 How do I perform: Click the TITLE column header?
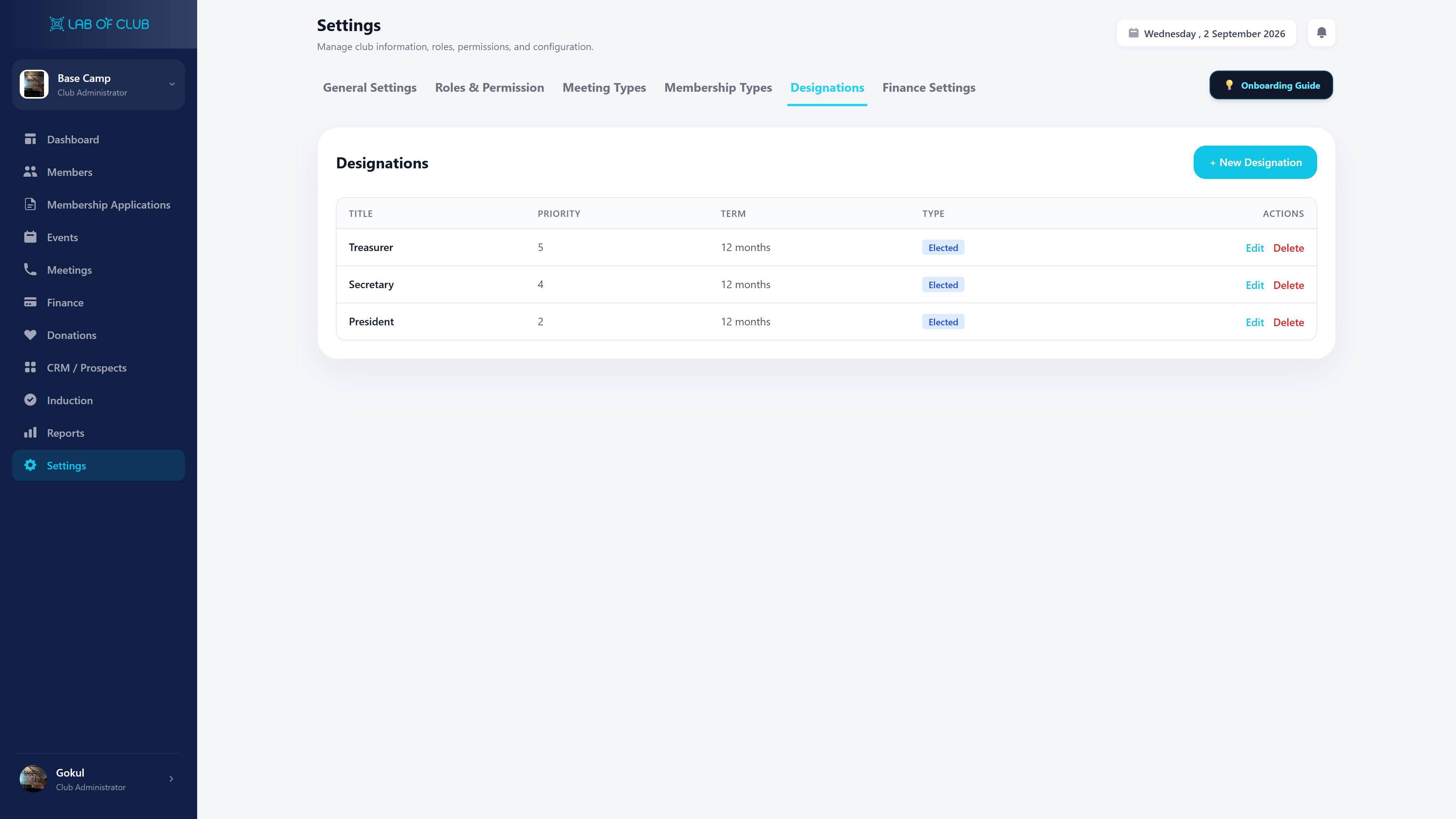360,213
